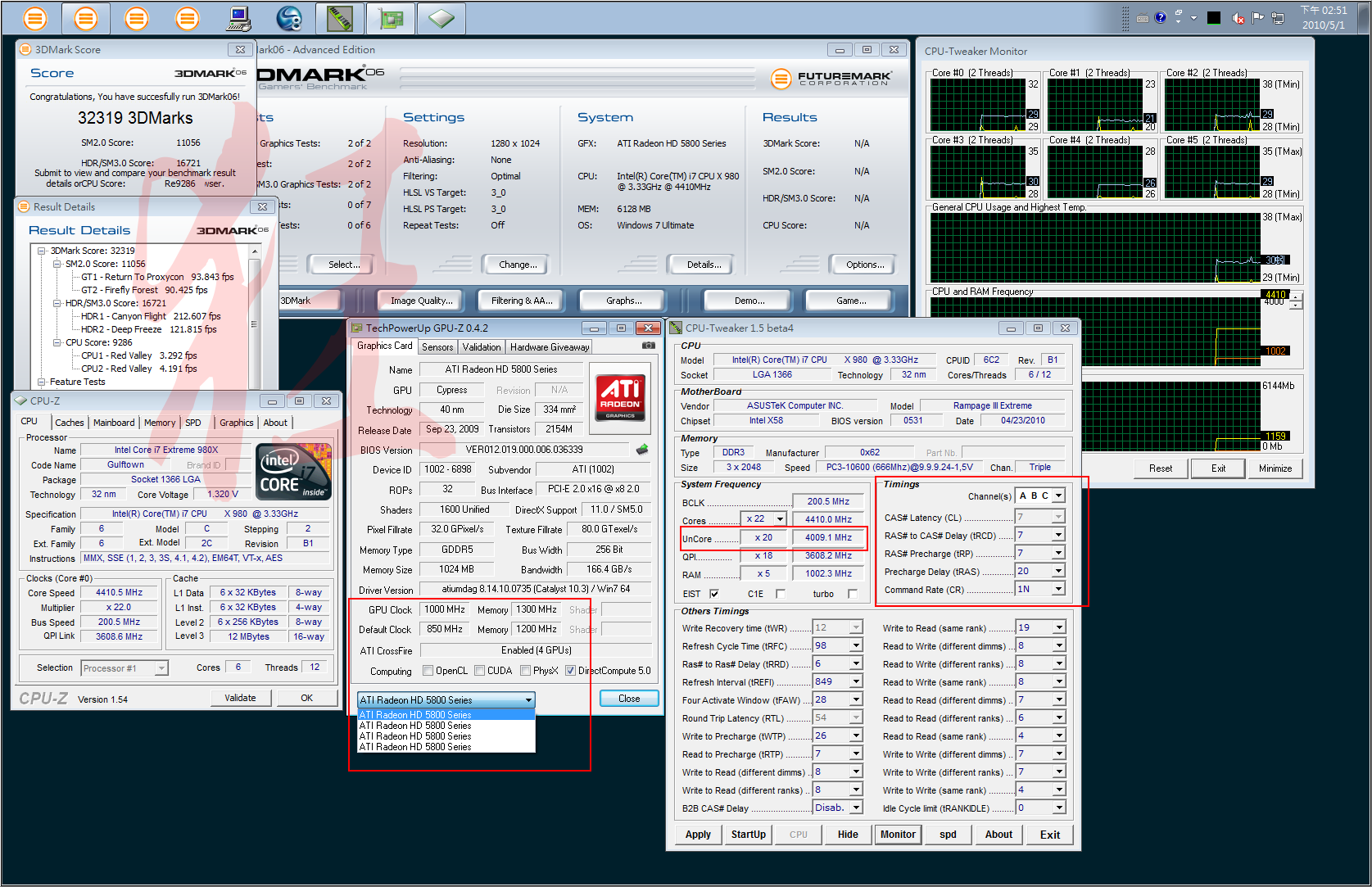Click the muted volume tray icon
This screenshot has height=887, width=1372.
pyautogui.click(x=1238, y=18)
